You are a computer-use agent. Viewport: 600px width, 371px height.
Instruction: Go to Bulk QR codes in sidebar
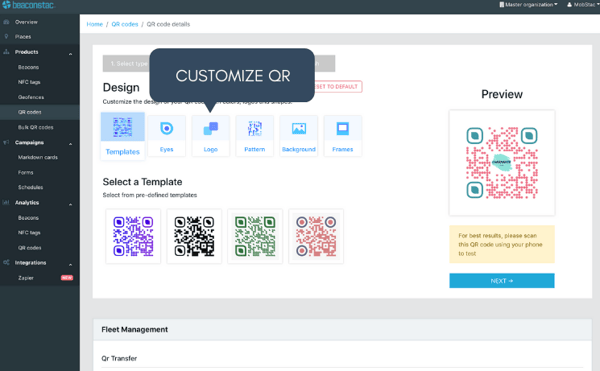pyautogui.click(x=36, y=127)
